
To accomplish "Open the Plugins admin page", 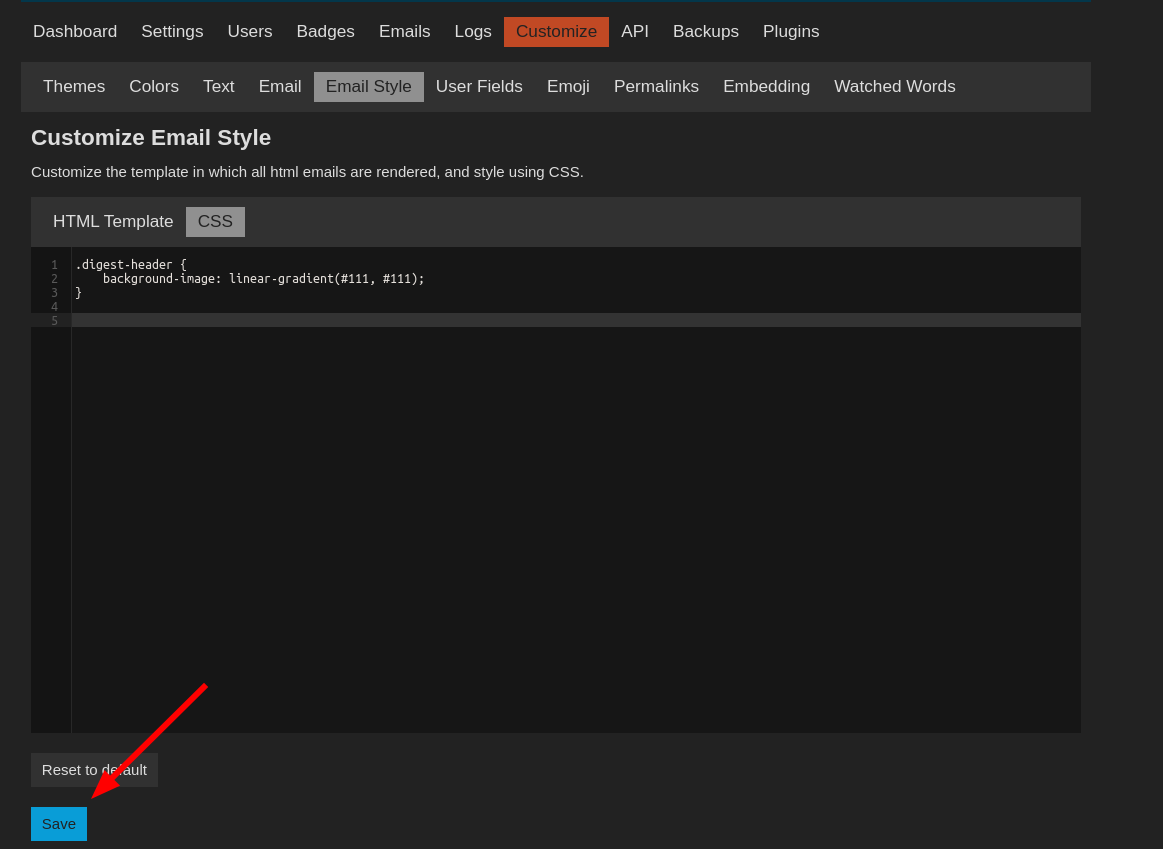I will 791,32.
